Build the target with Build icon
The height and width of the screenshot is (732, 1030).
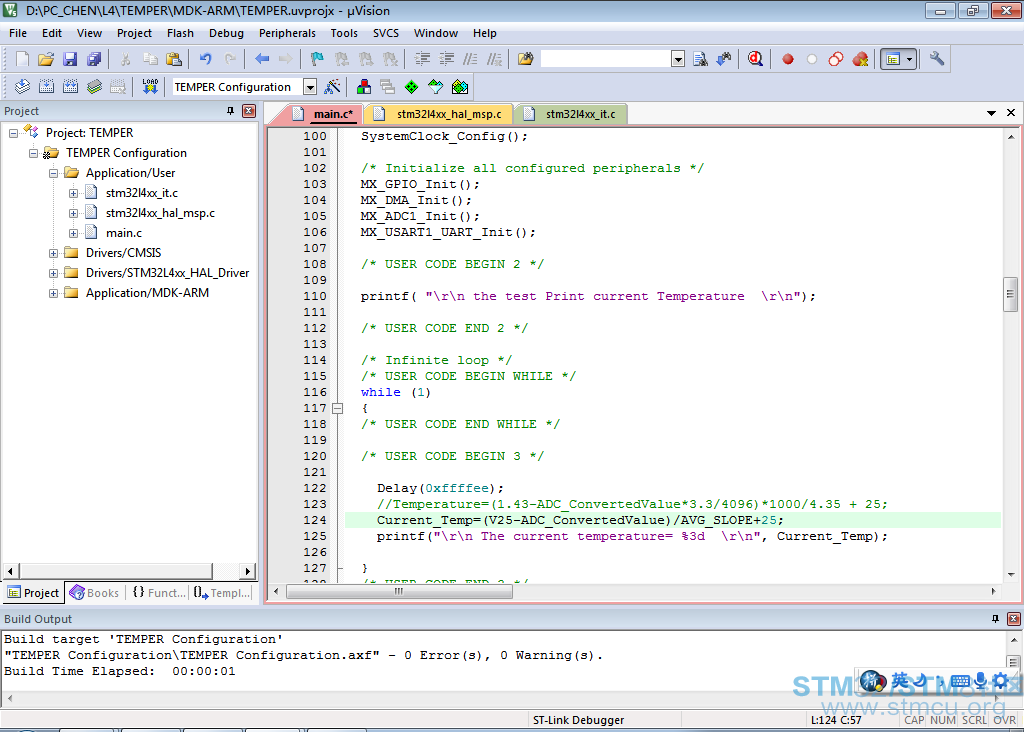(x=46, y=87)
